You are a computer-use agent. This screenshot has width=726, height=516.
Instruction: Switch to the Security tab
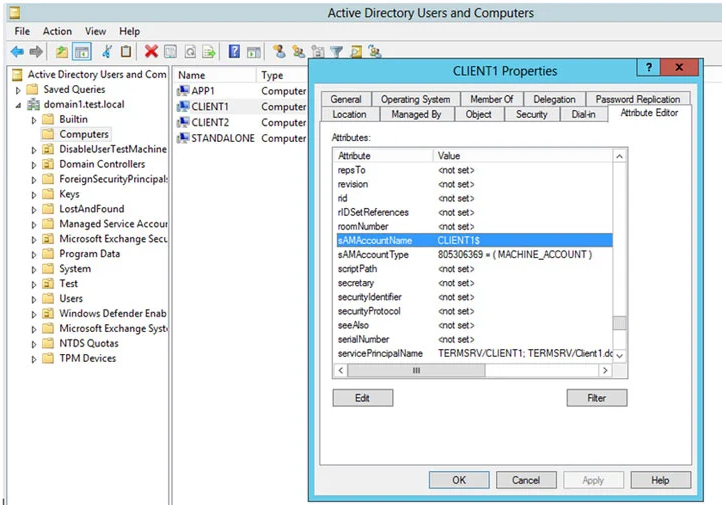(532, 114)
